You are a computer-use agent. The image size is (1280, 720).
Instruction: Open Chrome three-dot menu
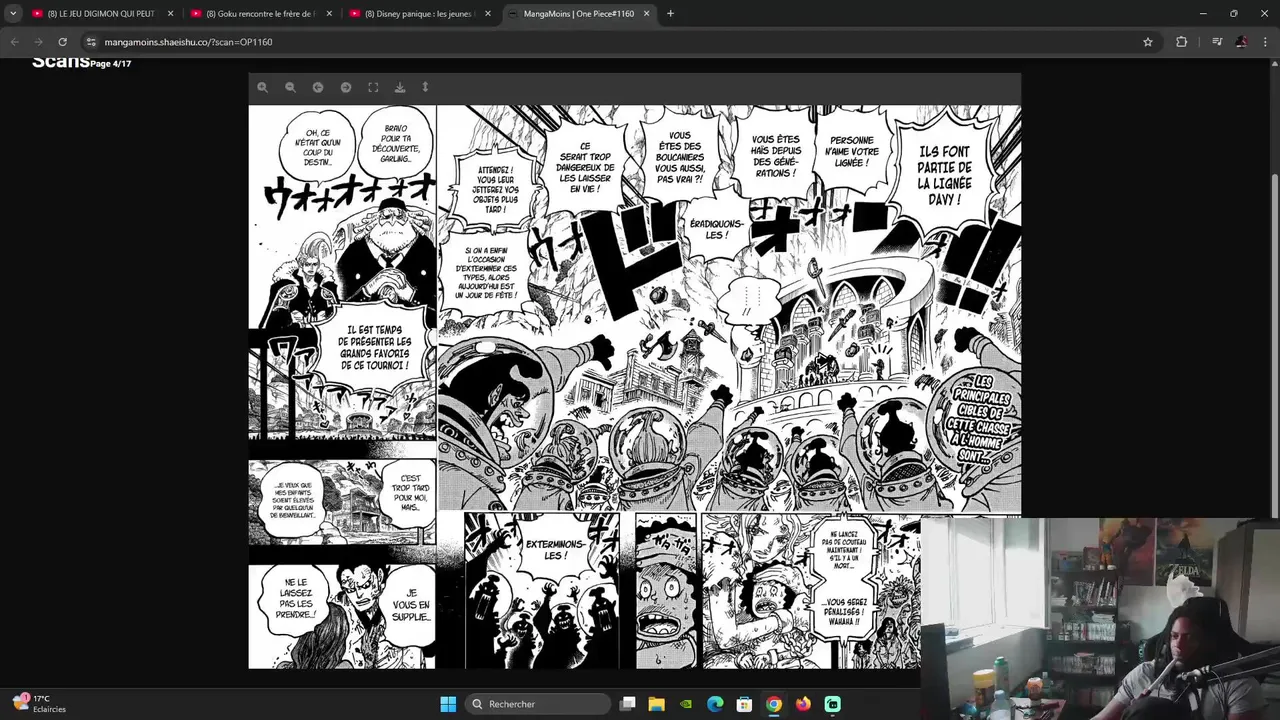1266,42
